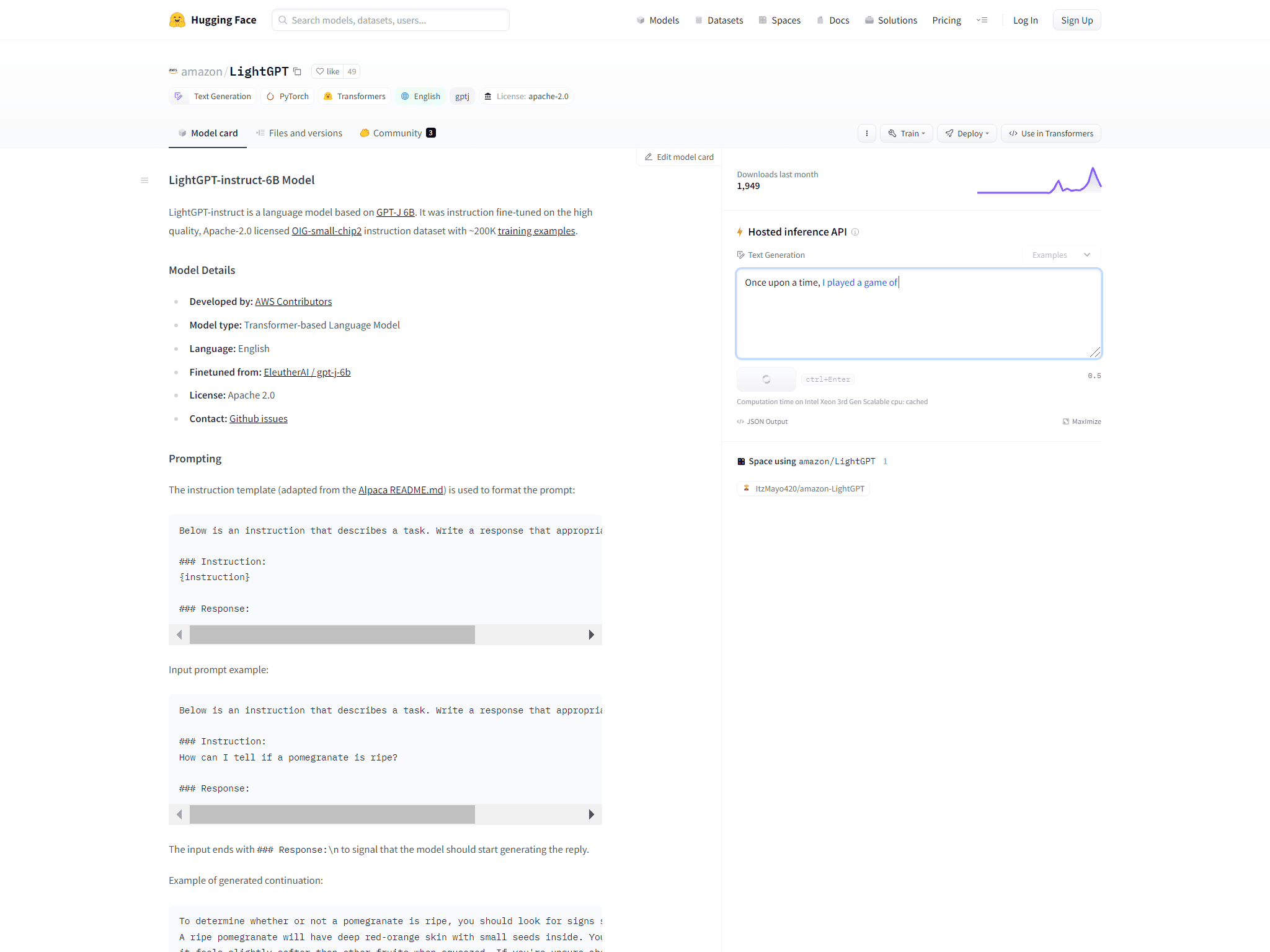
Task: Click right arrow of input prompt example scrollbar
Action: [591, 814]
